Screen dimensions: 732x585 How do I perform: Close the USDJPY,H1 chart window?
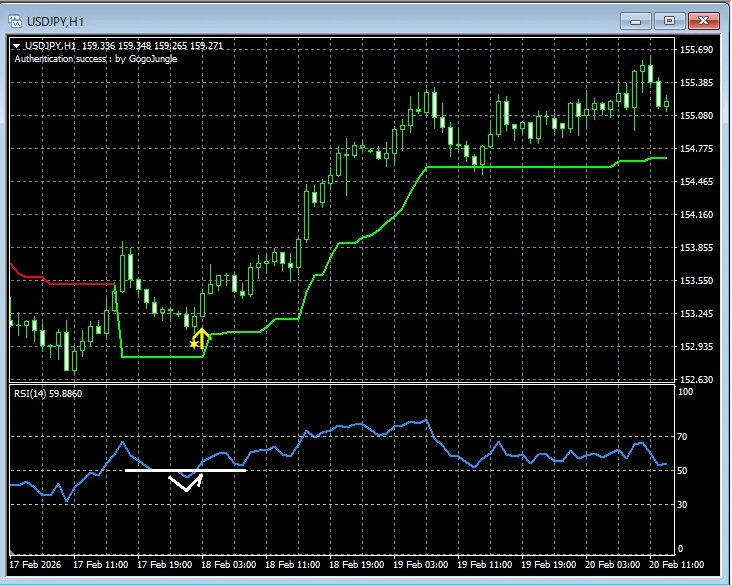704,21
